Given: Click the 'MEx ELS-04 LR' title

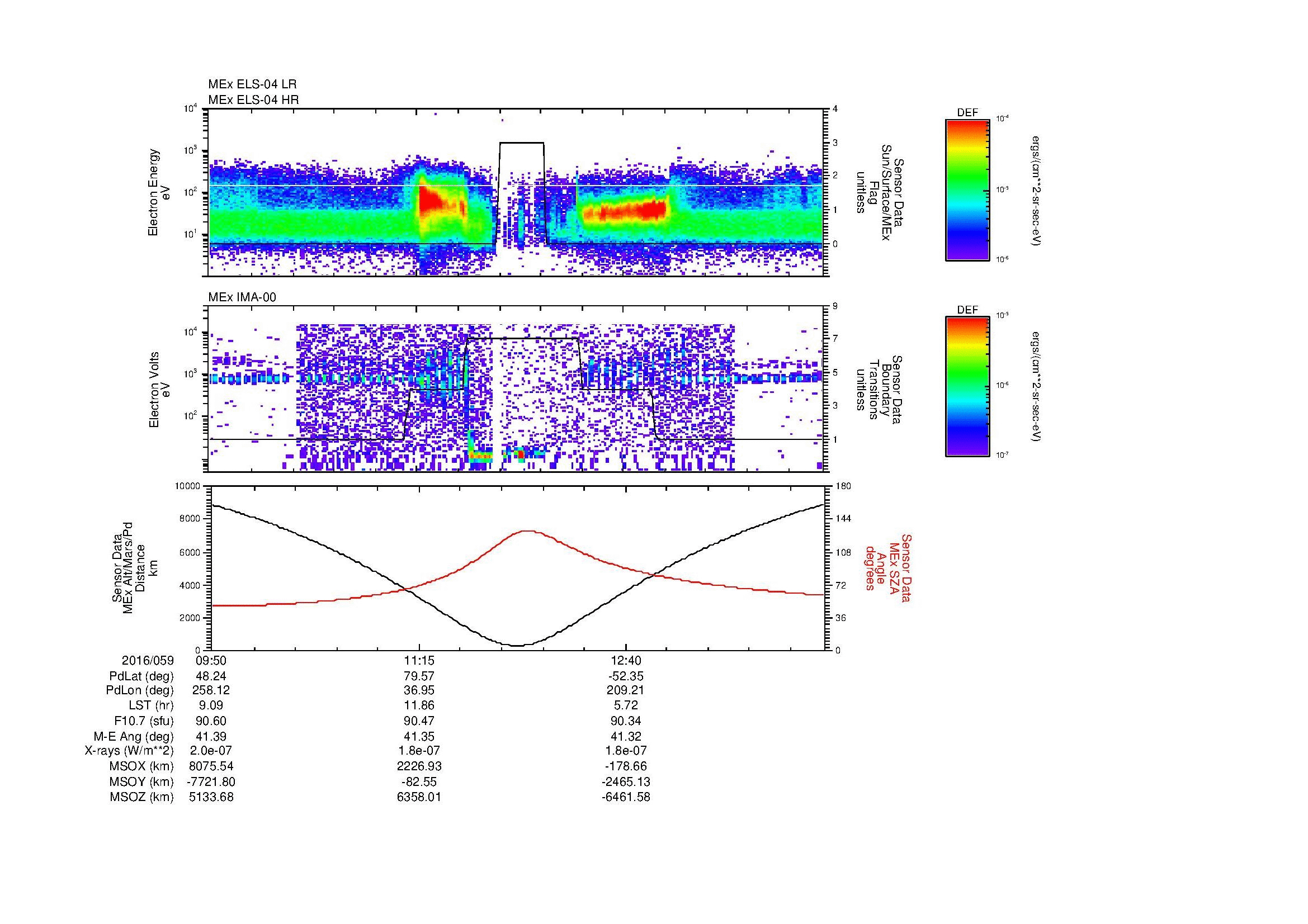Looking at the screenshot, I should click(x=252, y=84).
